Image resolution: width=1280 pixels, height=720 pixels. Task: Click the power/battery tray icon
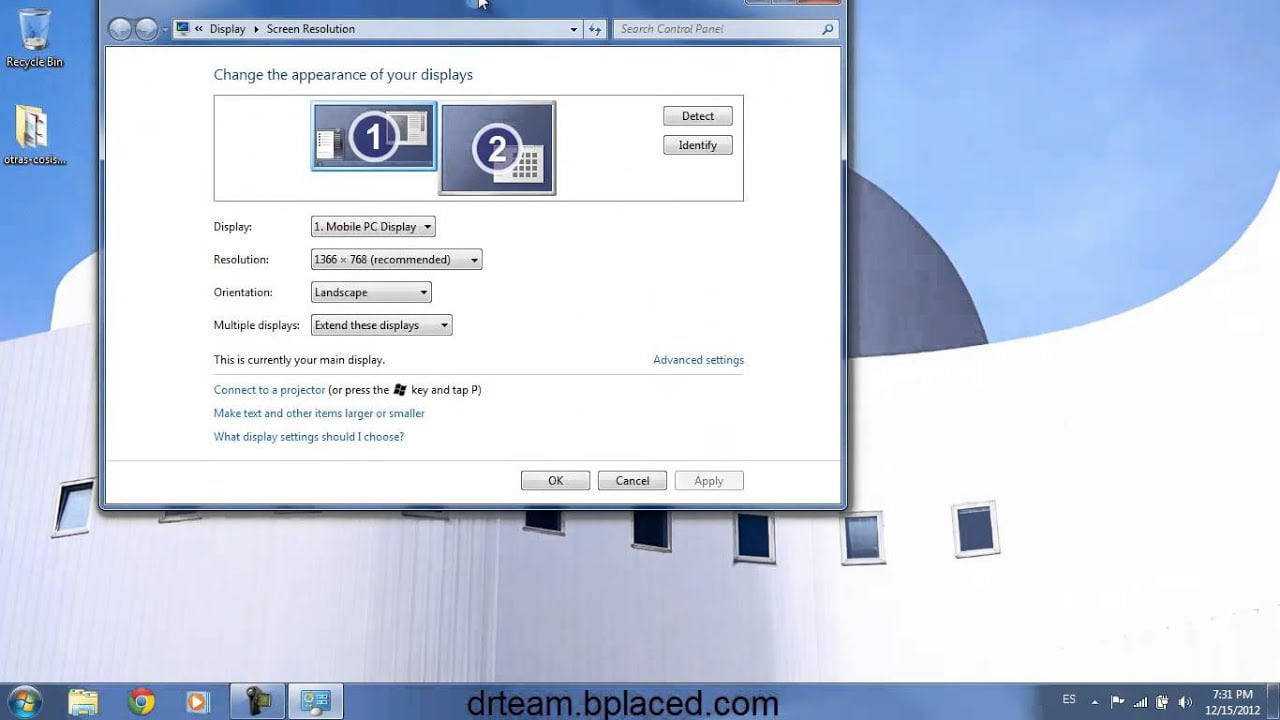click(x=1161, y=700)
